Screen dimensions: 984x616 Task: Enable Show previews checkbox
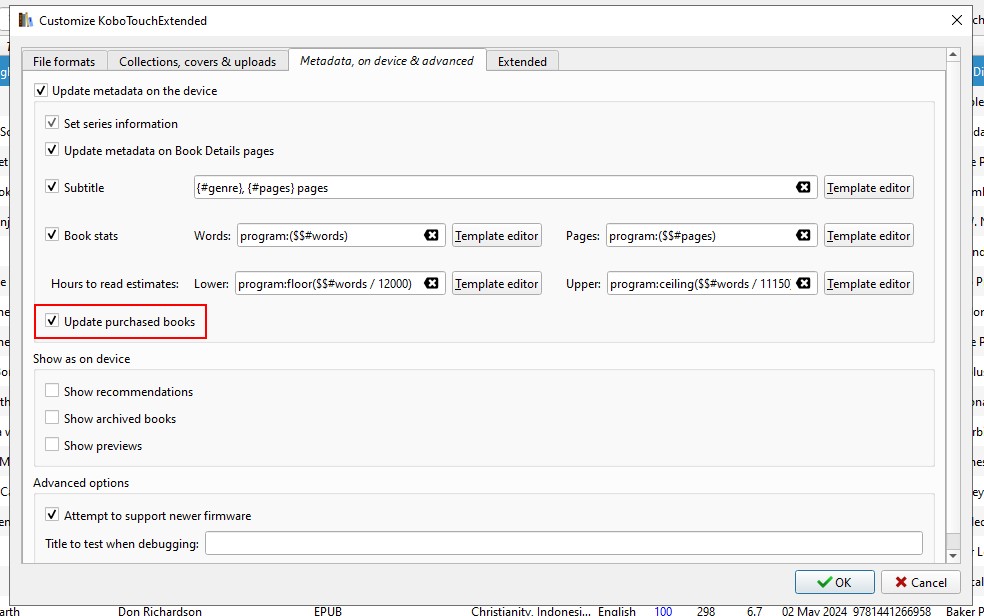[x=52, y=445]
